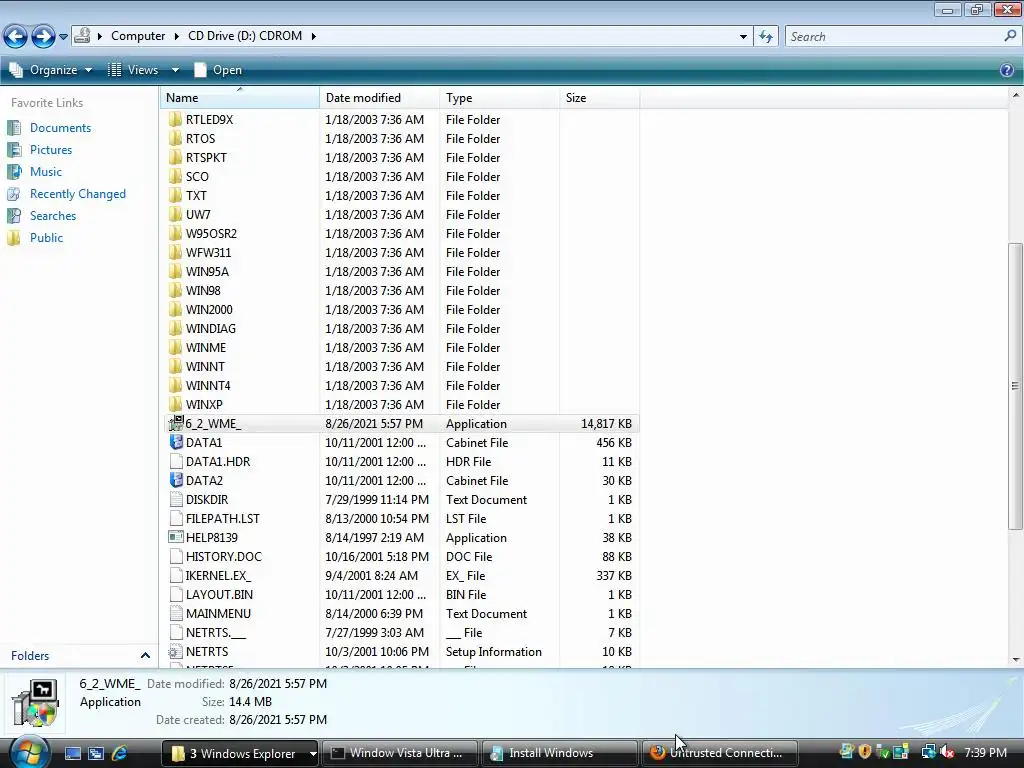Image resolution: width=1024 pixels, height=768 pixels.
Task: Select the DATA1 cabinet file icon
Action: tap(176, 442)
